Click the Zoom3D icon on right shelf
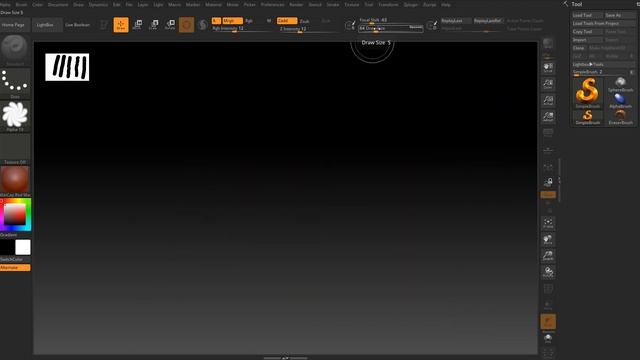This screenshot has width=640, height=360. coord(548,256)
